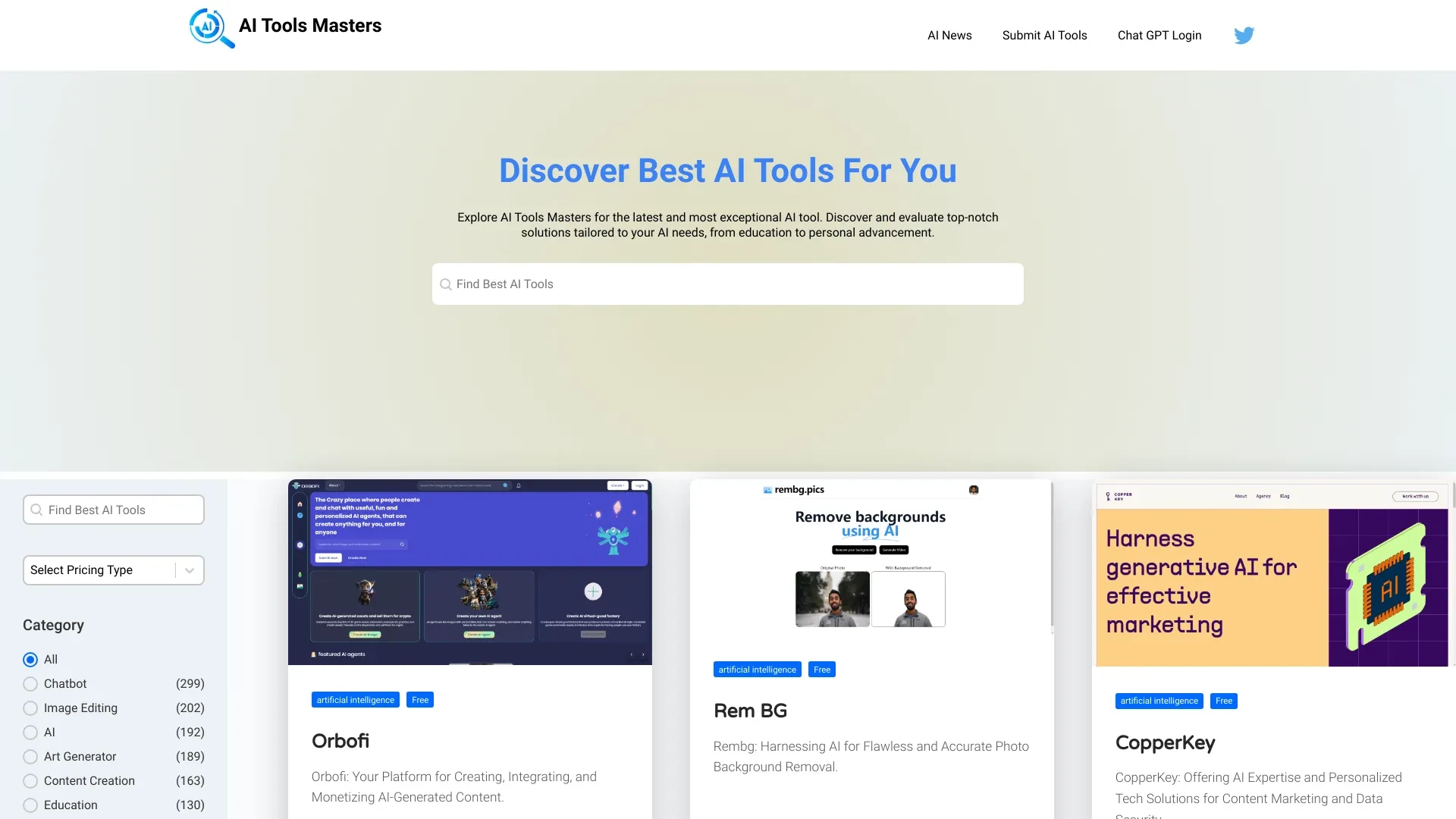The width and height of the screenshot is (1456, 819).
Task: Click the artificial intelligence tag on Orbofi
Action: (355, 699)
